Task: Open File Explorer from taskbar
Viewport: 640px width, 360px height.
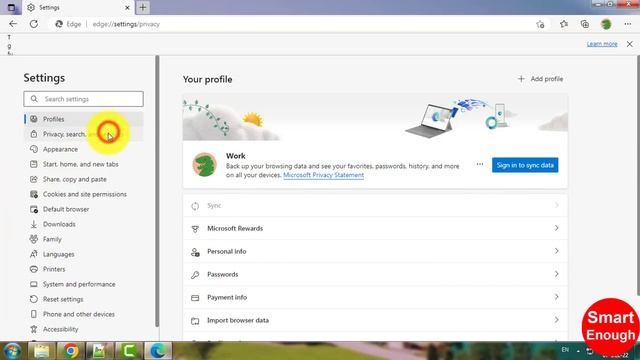Action: [42, 351]
